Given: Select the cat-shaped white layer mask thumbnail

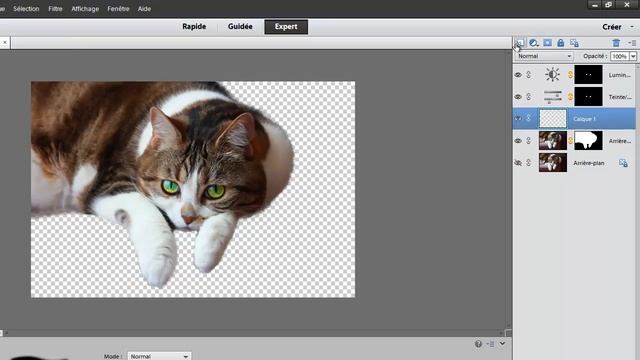Looking at the screenshot, I should (x=588, y=141).
